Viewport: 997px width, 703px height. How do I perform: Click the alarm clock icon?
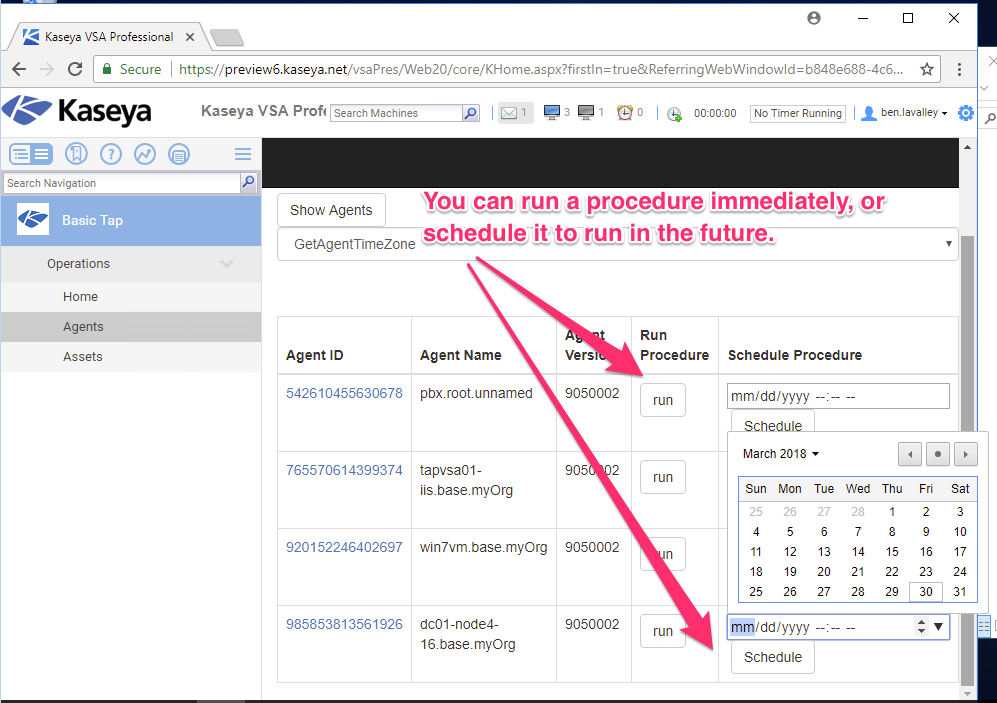tap(625, 113)
